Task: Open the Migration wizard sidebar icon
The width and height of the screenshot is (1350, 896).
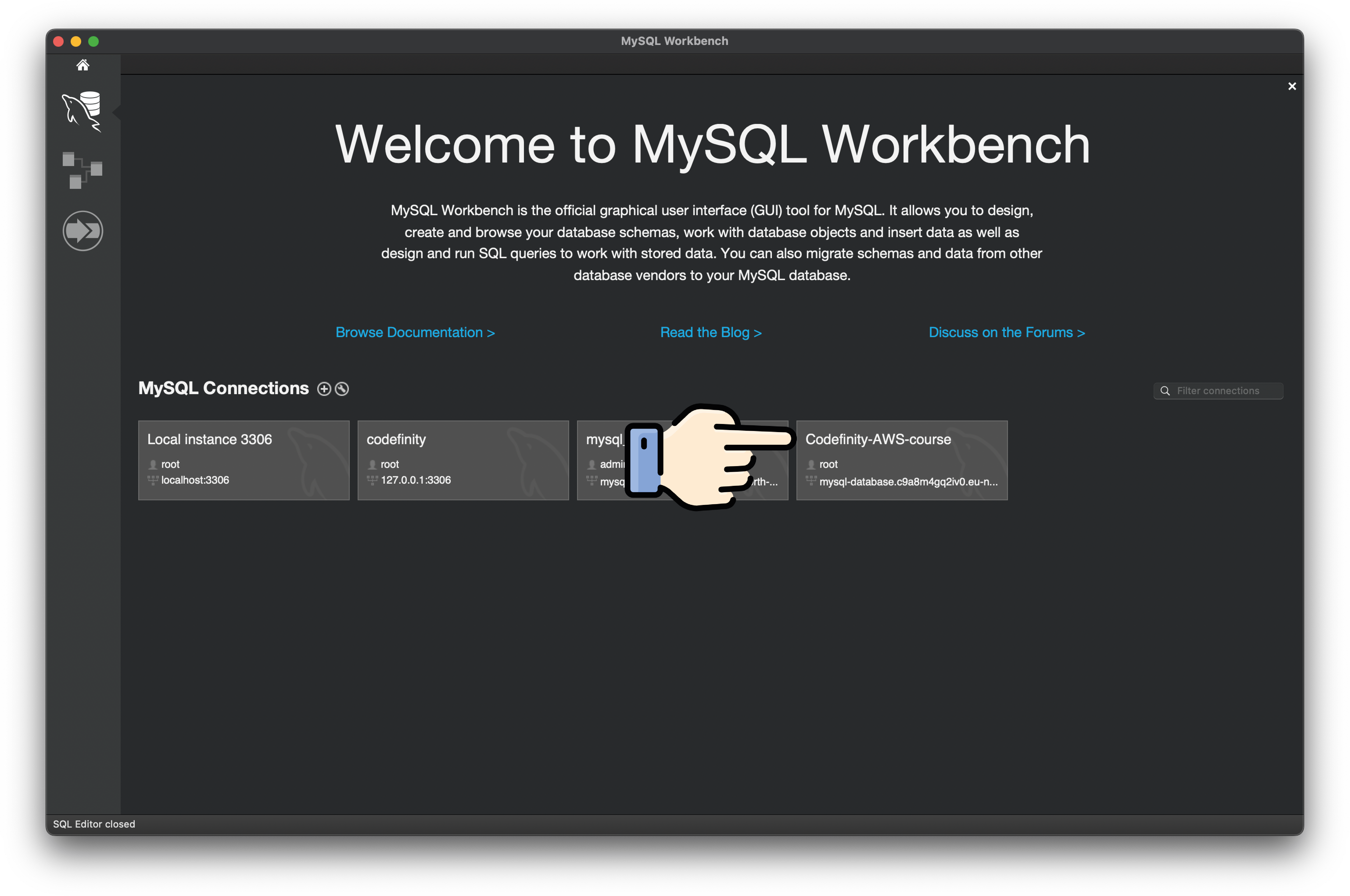Action: (x=83, y=231)
